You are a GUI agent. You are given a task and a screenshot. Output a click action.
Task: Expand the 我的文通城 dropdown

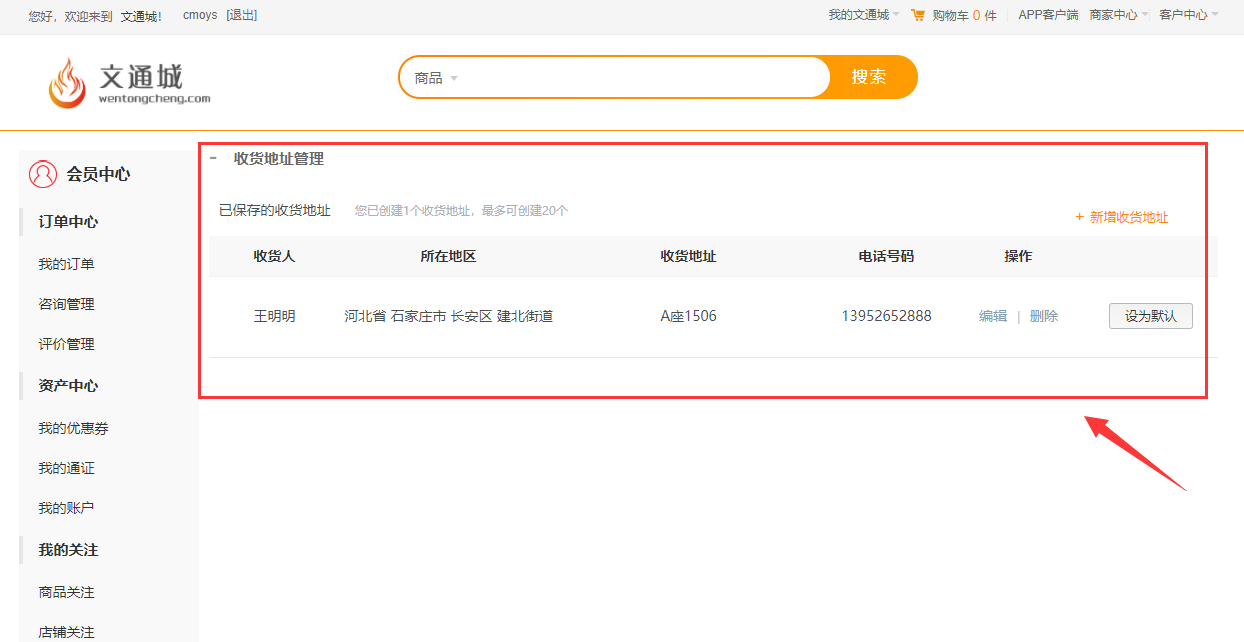(x=864, y=15)
